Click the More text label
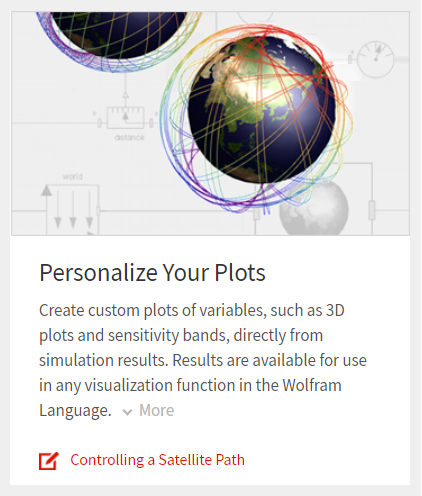The image size is (422, 496). [x=156, y=410]
